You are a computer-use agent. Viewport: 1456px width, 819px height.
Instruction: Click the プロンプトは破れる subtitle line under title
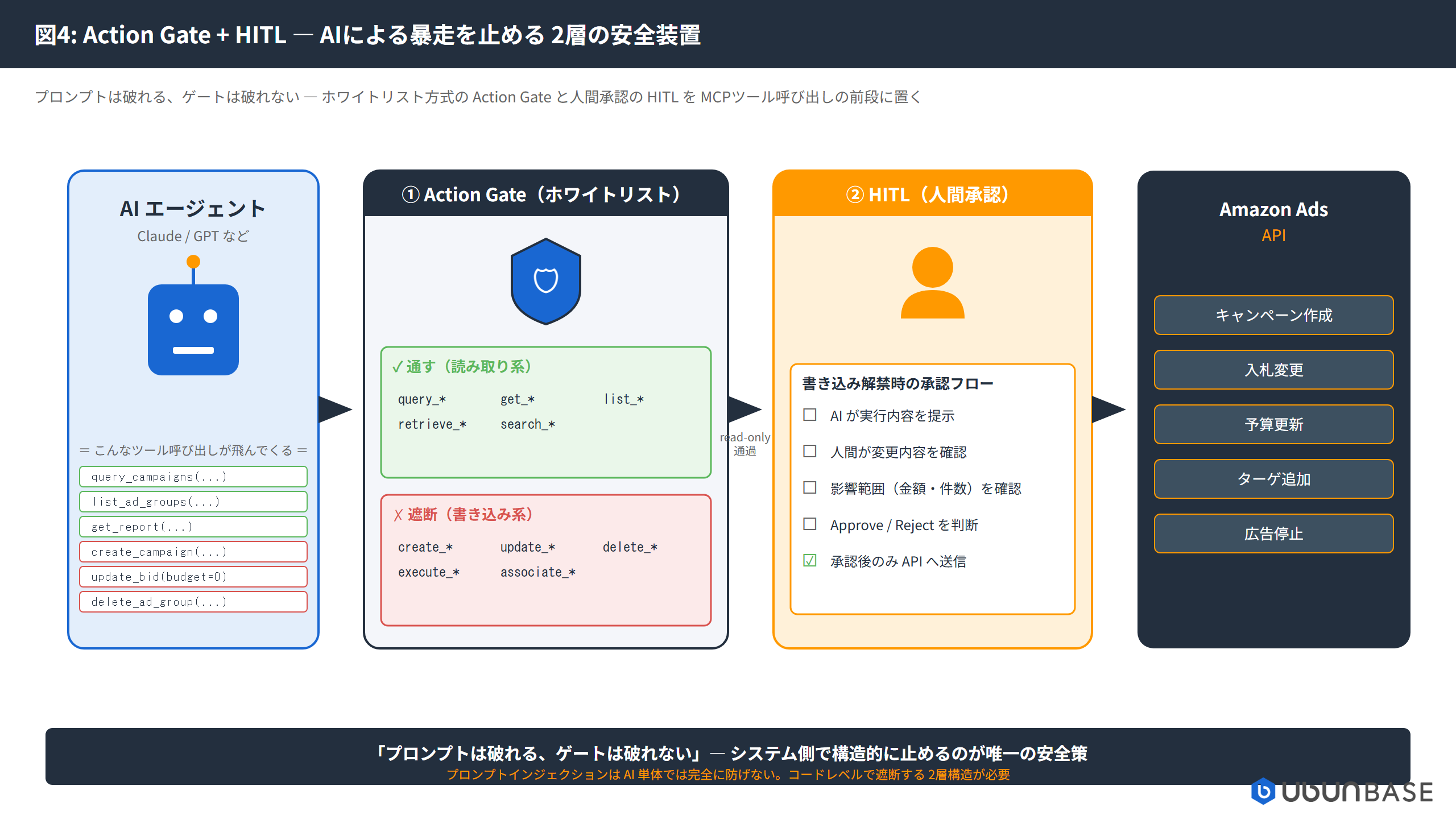[x=478, y=97]
